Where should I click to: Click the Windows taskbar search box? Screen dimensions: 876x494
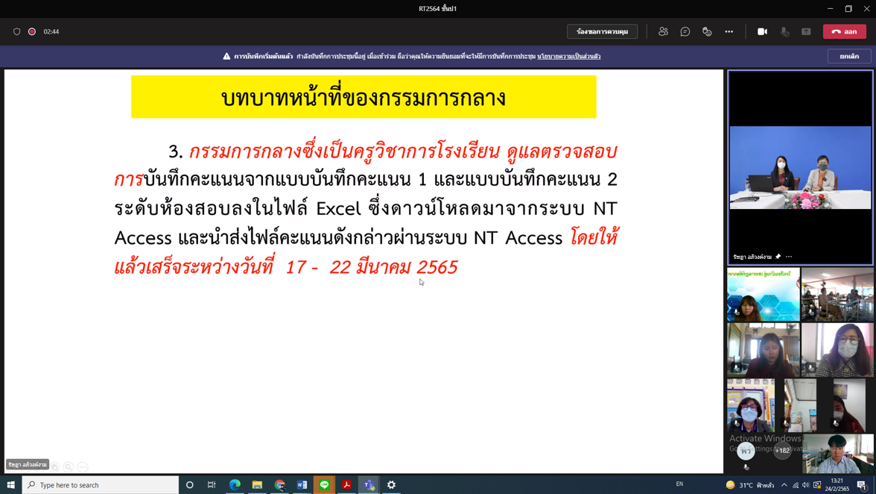100,485
